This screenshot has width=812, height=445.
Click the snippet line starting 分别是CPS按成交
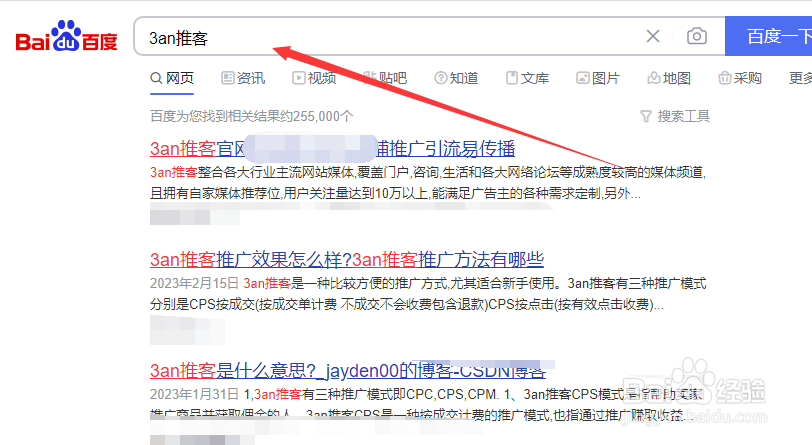point(407,305)
